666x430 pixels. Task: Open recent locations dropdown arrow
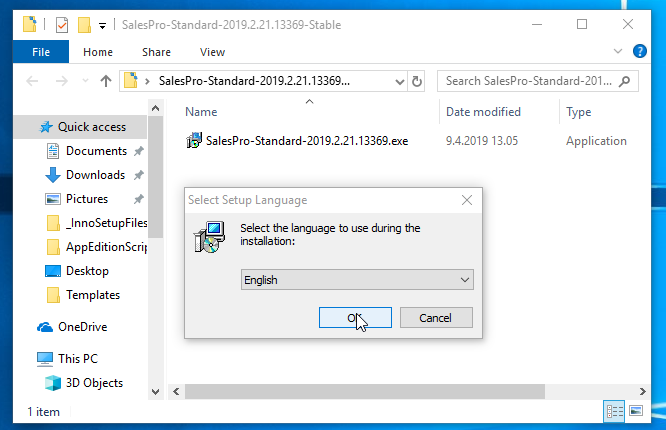(85, 81)
